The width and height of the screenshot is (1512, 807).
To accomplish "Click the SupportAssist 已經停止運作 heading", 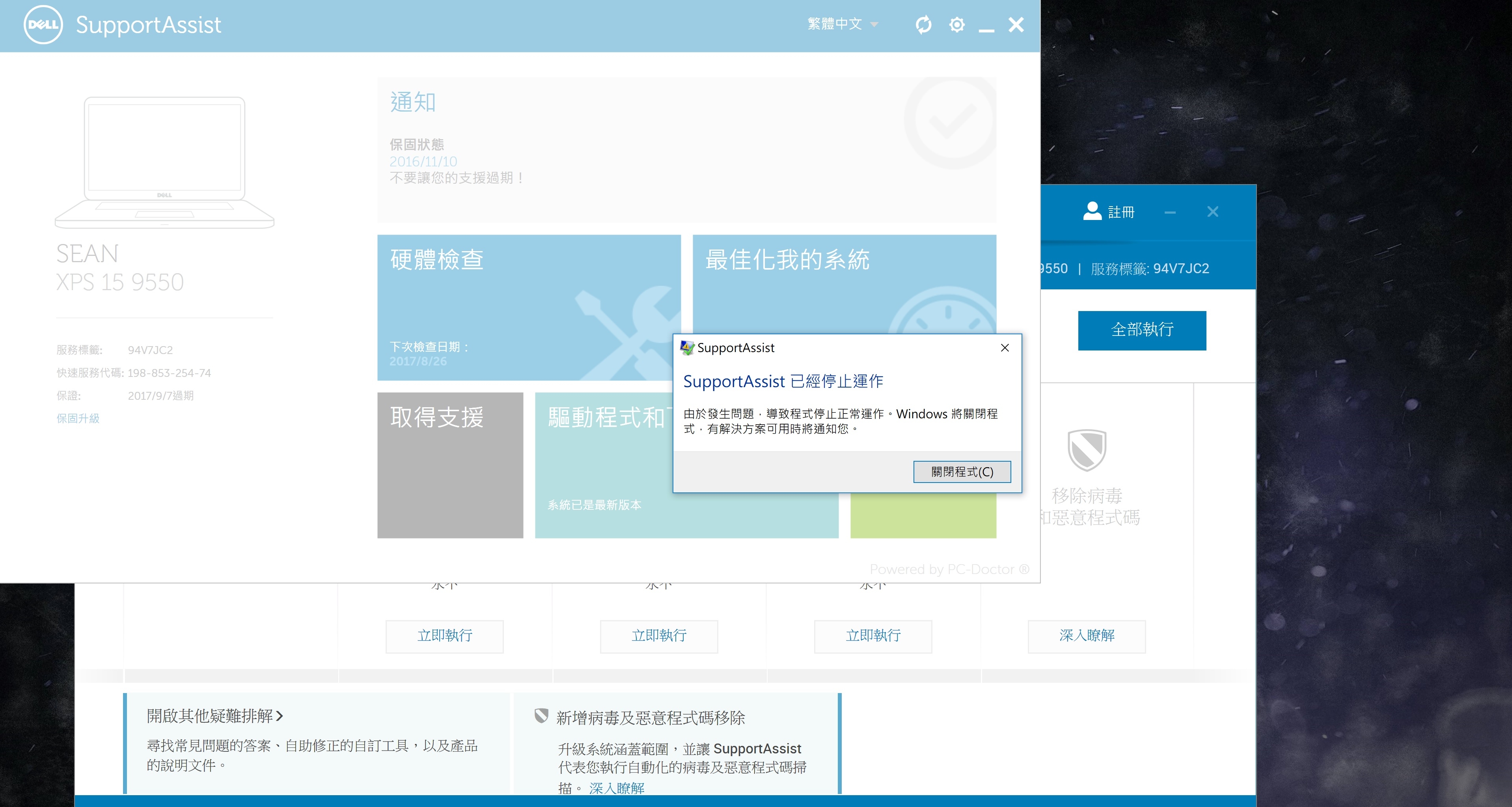I will coord(783,382).
